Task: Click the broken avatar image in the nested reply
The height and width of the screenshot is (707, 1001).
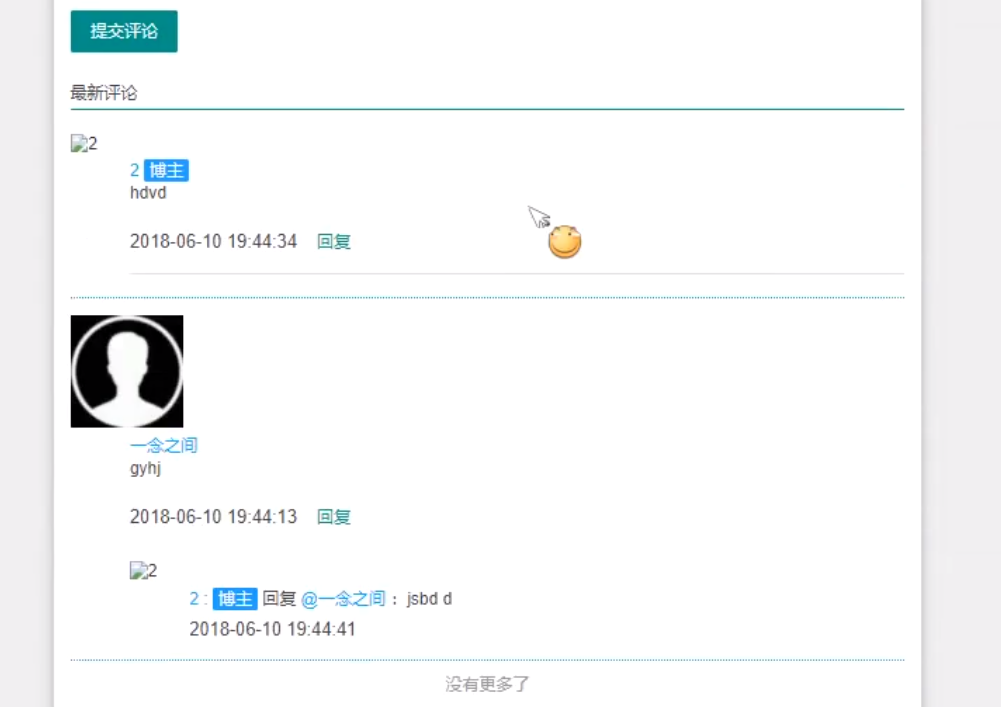Action: [143, 570]
